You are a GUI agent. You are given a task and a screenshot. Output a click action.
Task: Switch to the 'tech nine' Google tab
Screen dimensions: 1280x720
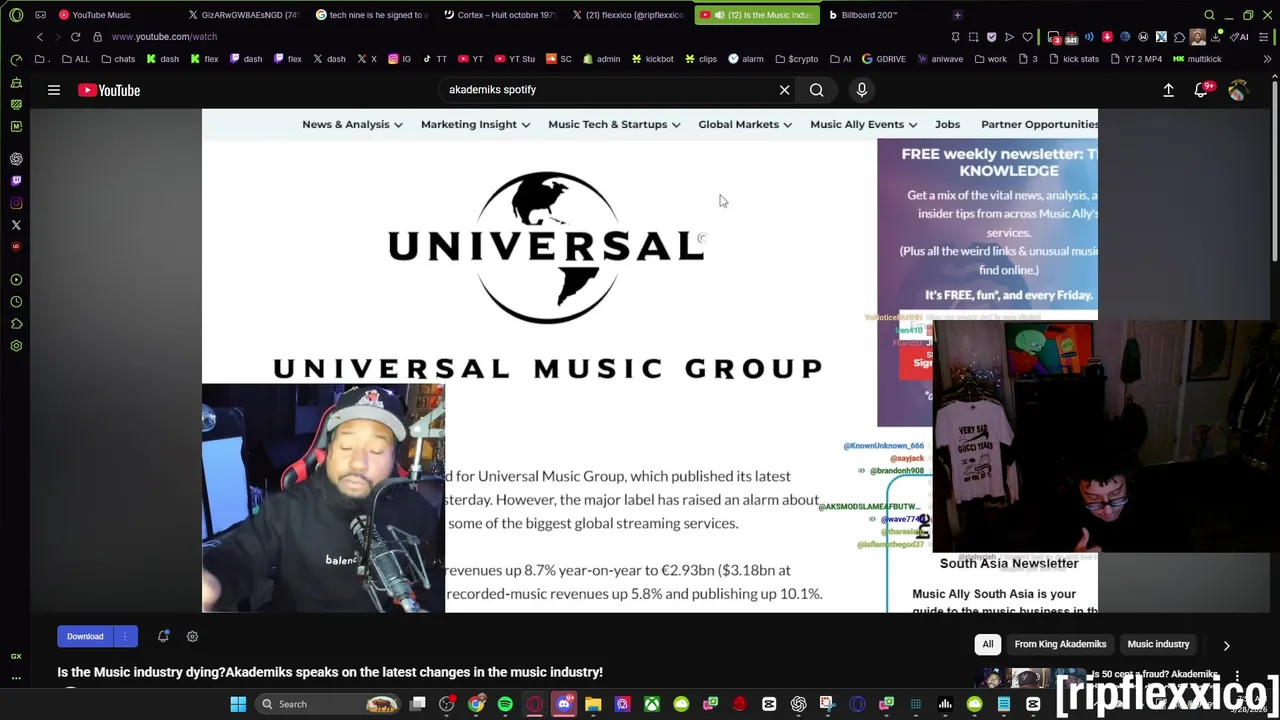(373, 15)
